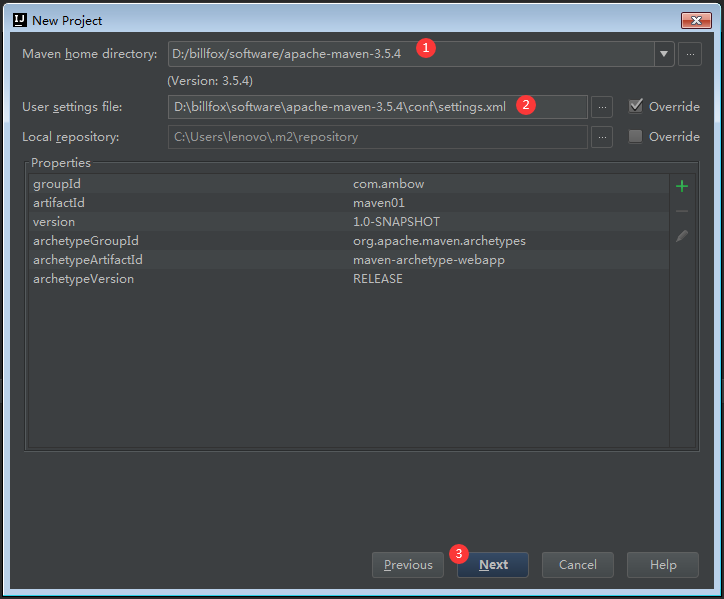Screen dimensions: 724x599
Task: Click the minus remove property icon
Action: 682,211
